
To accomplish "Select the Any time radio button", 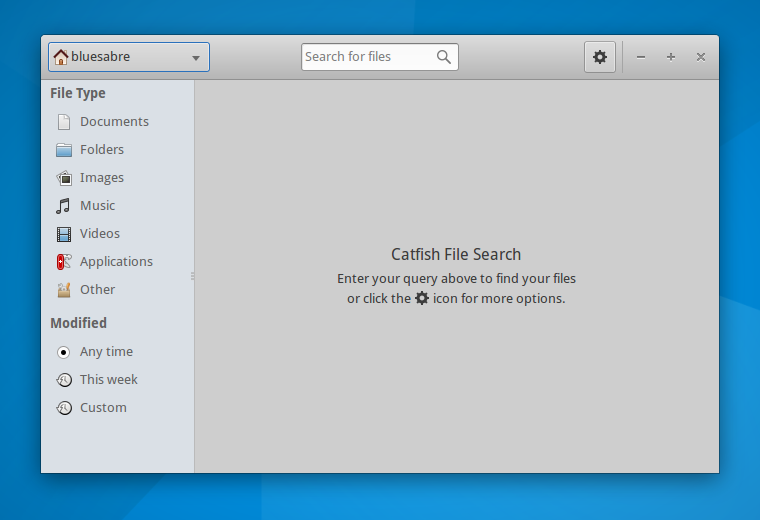I will click(63, 352).
